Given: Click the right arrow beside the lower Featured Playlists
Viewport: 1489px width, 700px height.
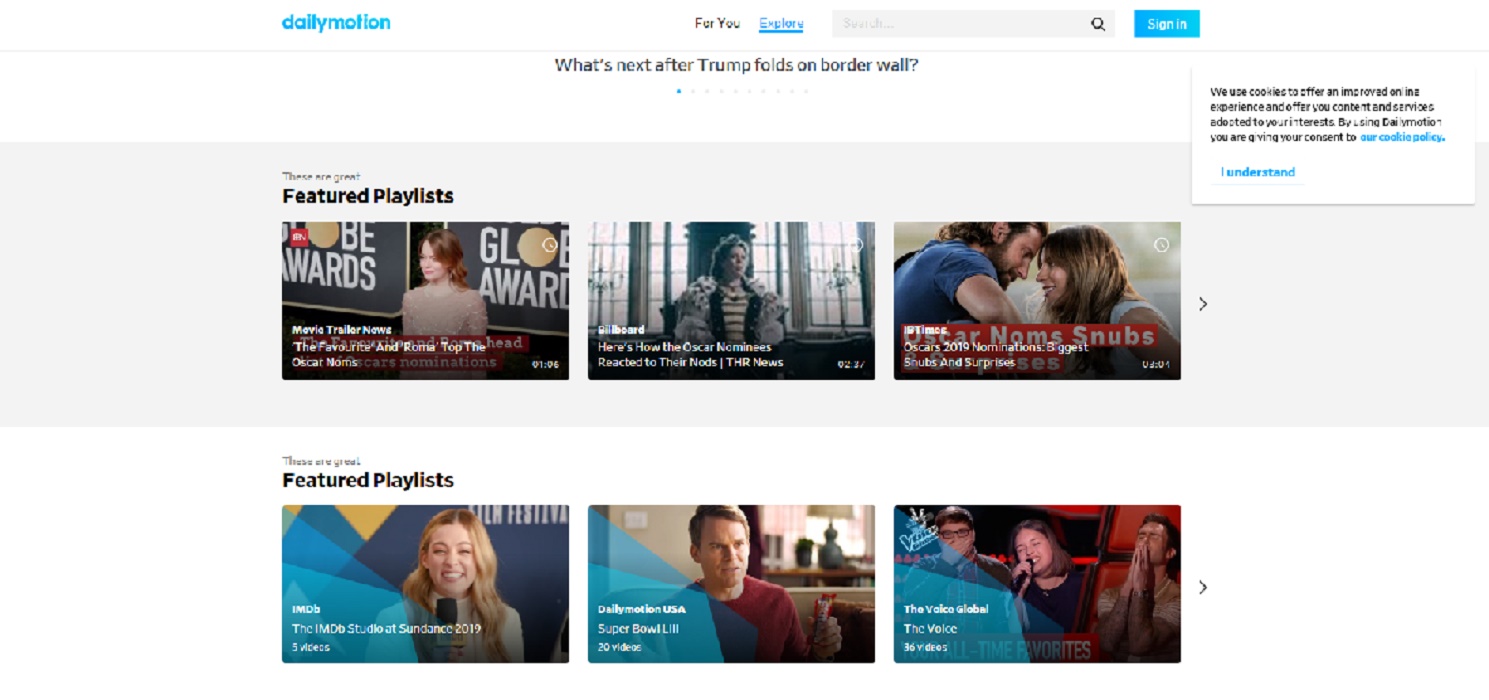Looking at the screenshot, I should click(1202, 587).
